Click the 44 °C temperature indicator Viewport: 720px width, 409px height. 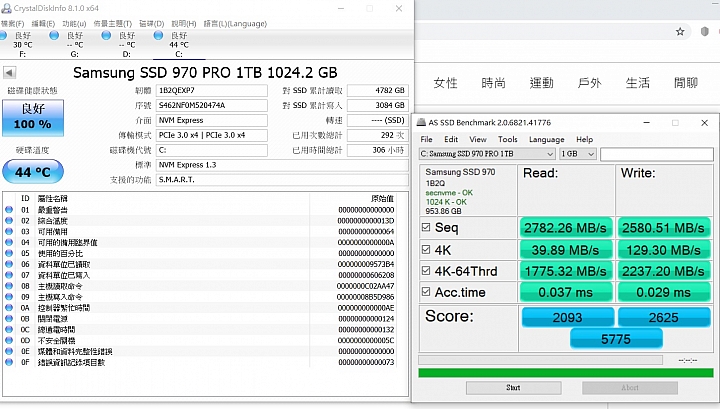tap(32, 171)
